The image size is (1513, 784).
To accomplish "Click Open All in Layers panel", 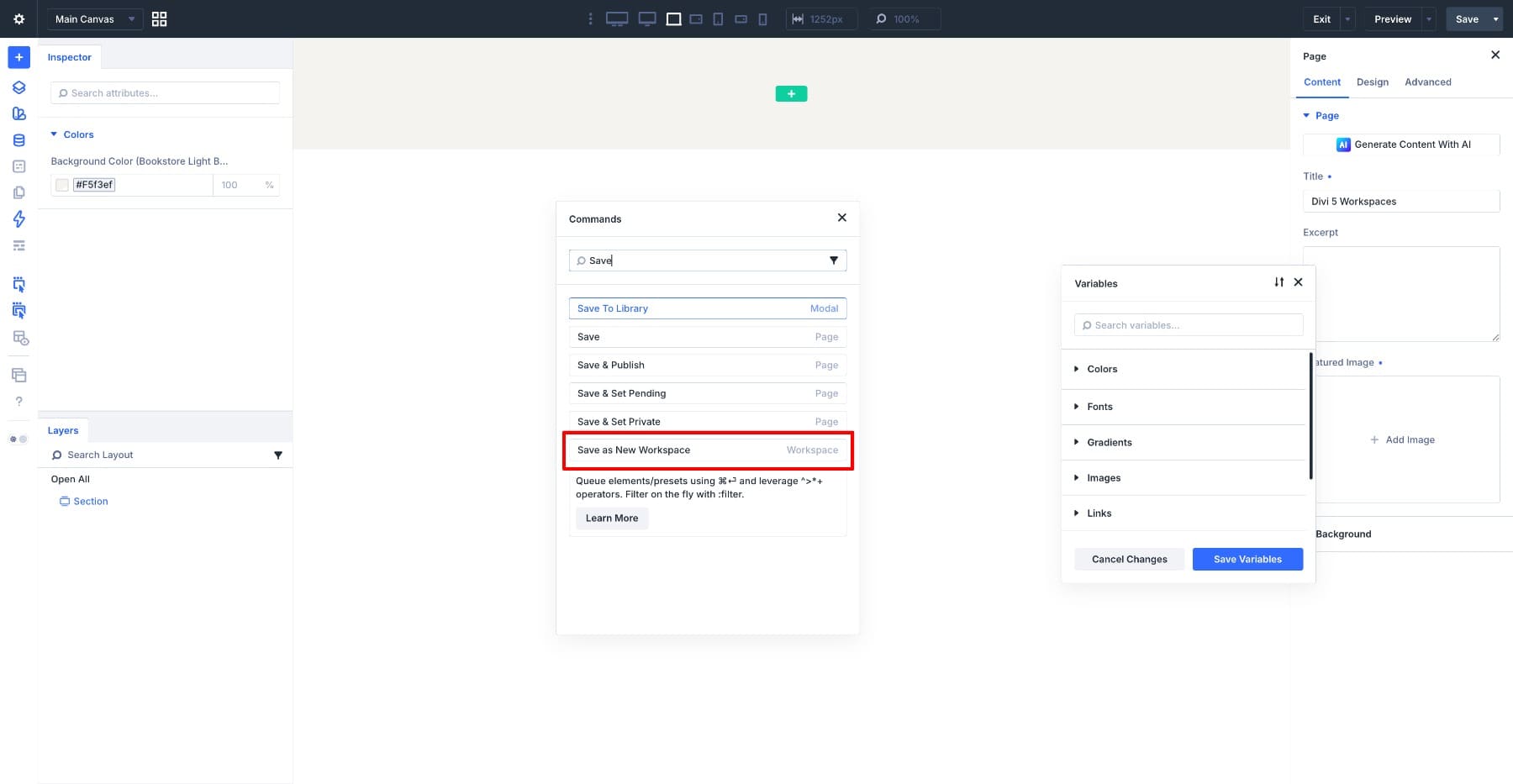I will 71,479.
